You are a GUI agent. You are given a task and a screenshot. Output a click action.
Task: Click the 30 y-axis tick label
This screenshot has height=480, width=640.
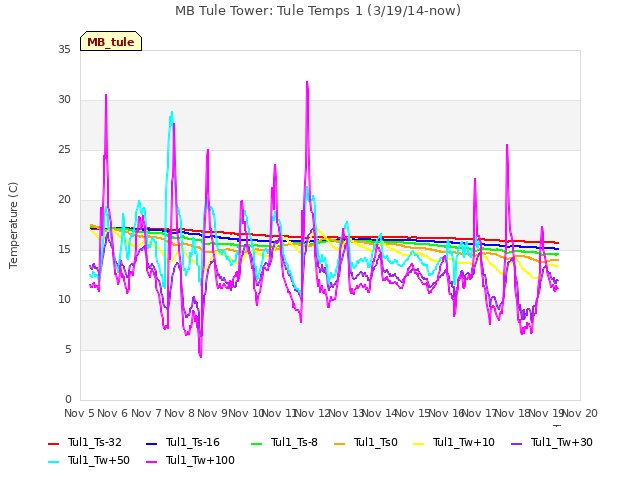coord(64,100)
